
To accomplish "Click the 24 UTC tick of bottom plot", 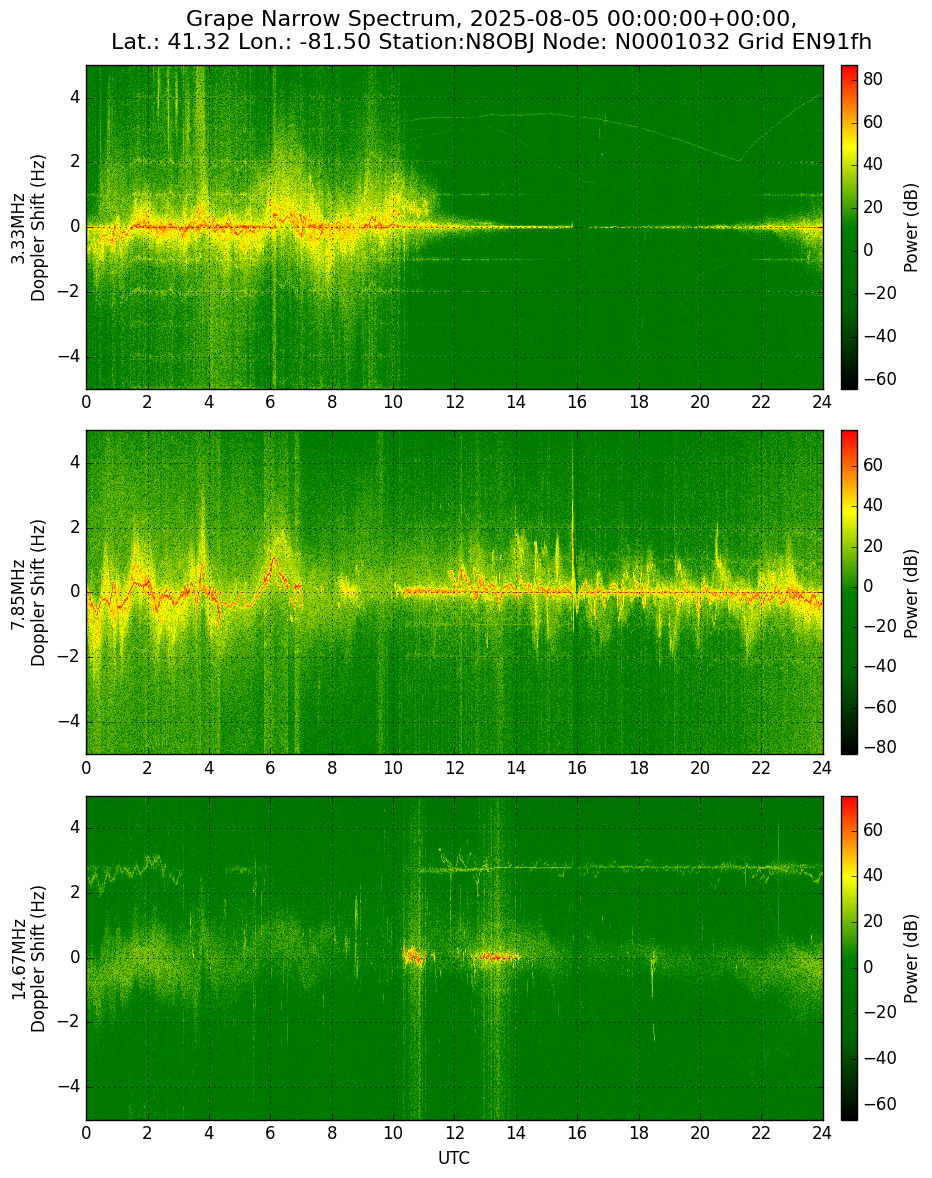I will tap(822, 1133).
